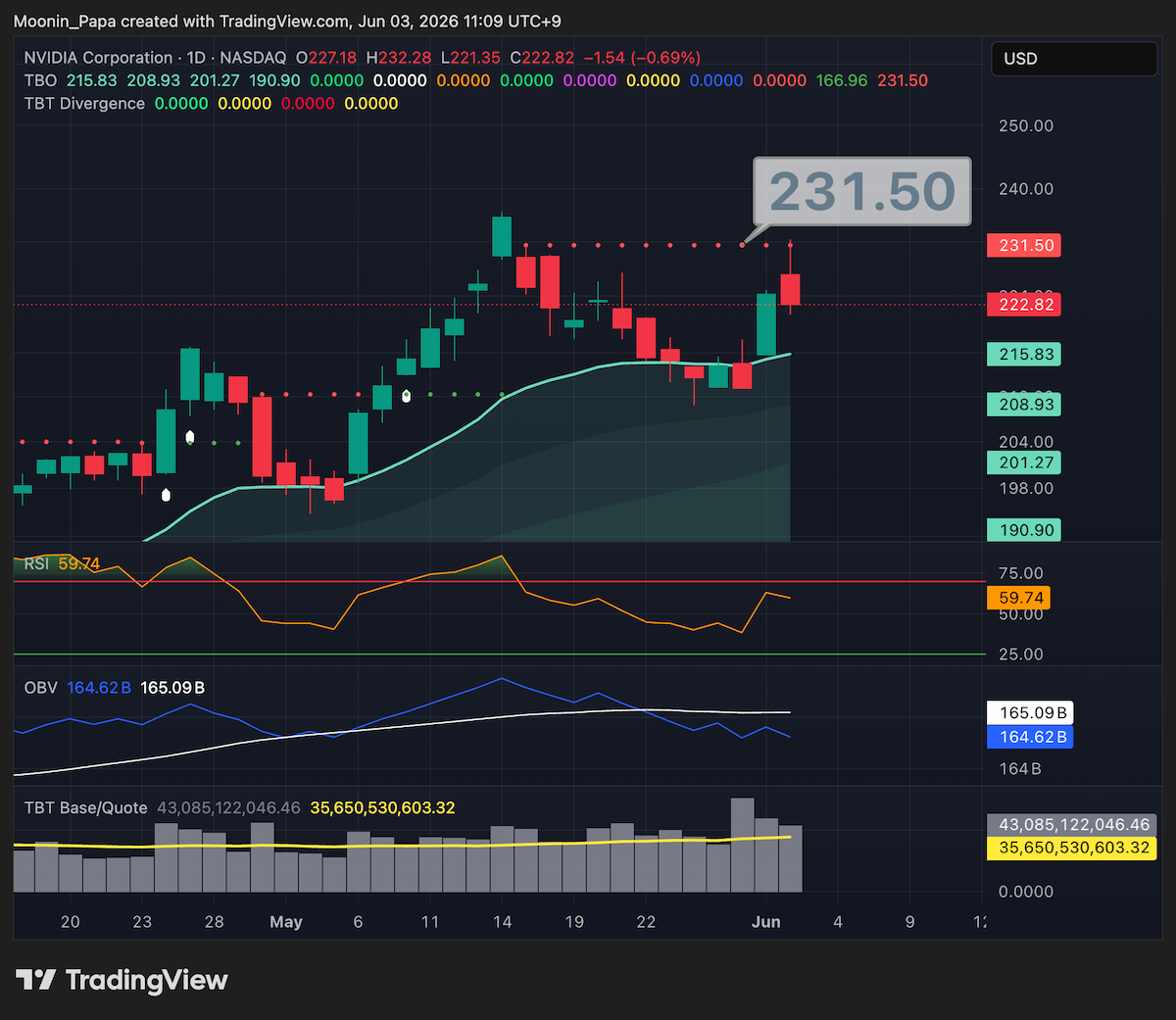The height and width of the screenshot is (1020, 1176).
Task: Click the 75.00 RSI scale label
Action: 1021,573
